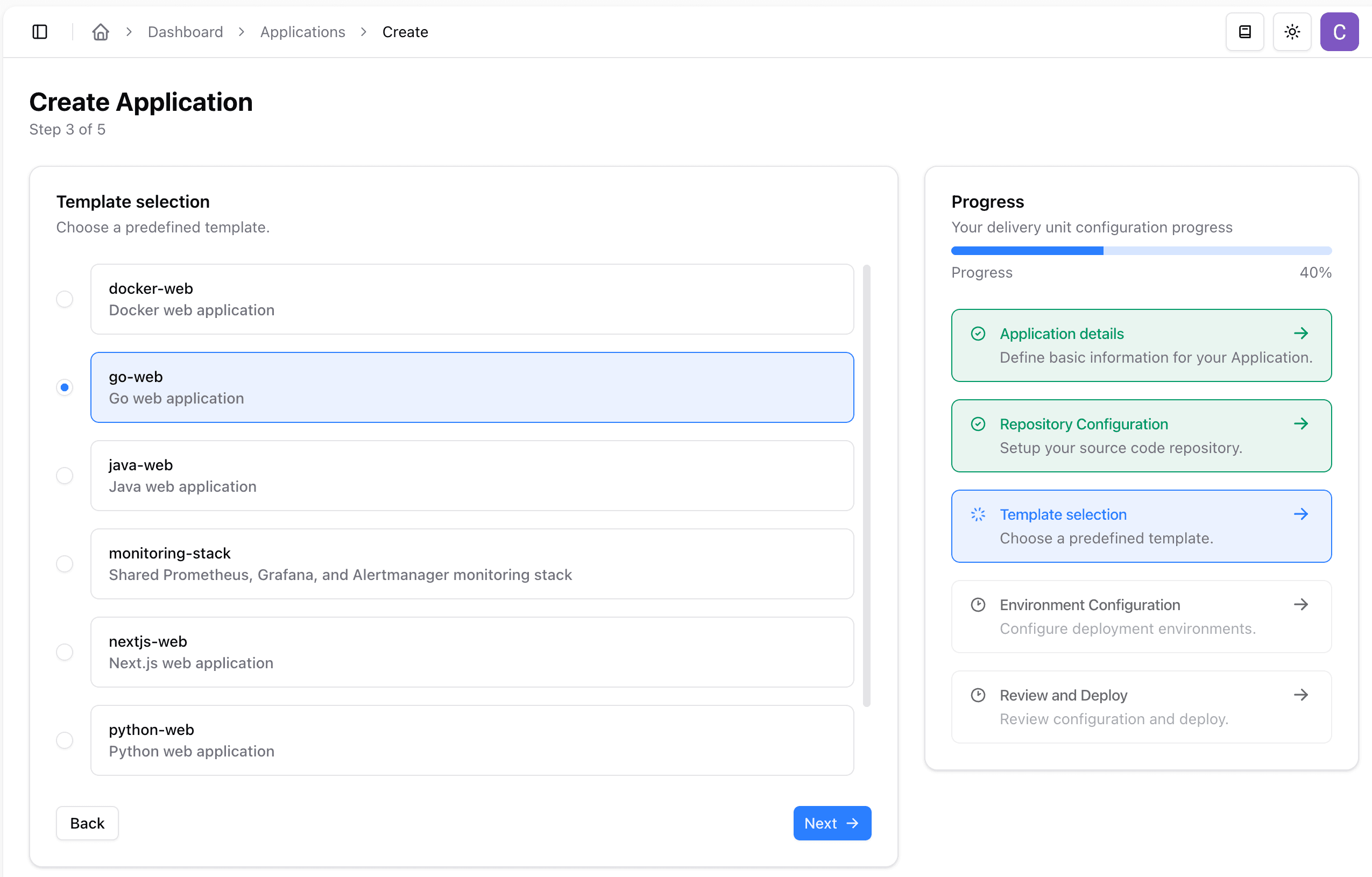Select the monitoring-stack radio button
The image size is (1372, 877).
click(x=65, y=563)
